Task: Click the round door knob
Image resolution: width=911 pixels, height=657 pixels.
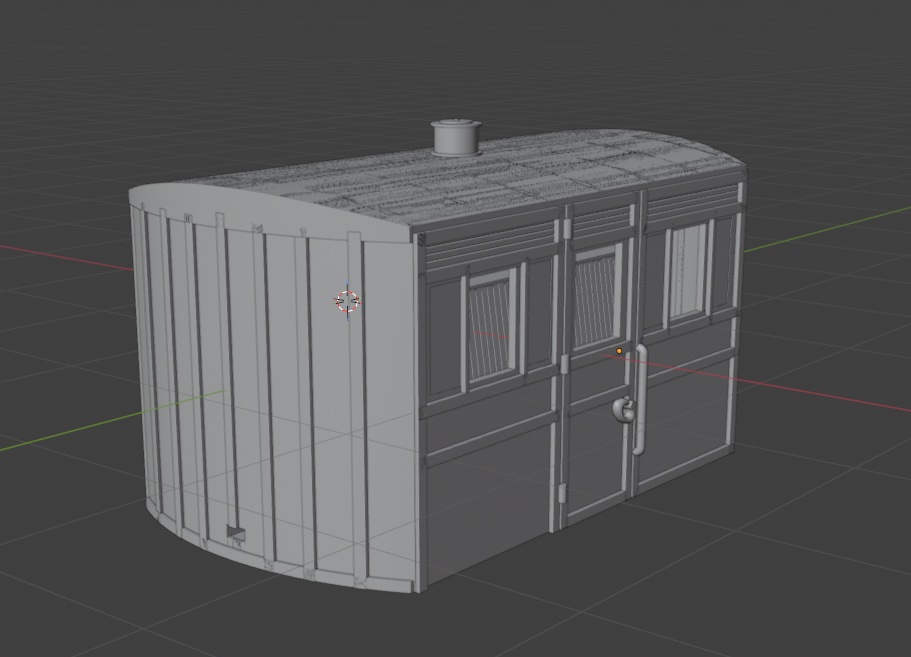Action: 623,410
